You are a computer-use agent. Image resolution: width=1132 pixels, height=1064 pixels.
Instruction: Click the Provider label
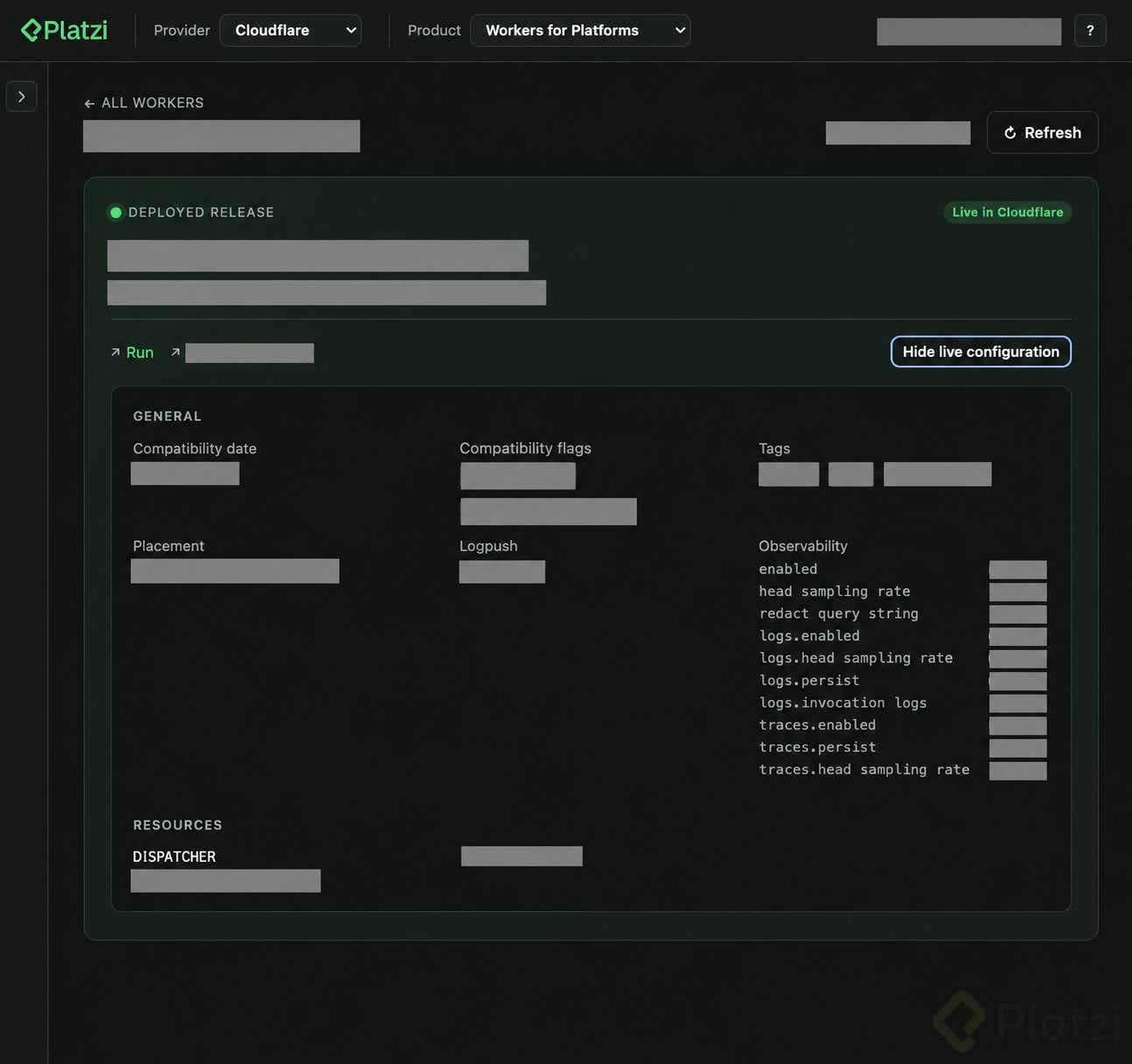(x=182, y=31)
